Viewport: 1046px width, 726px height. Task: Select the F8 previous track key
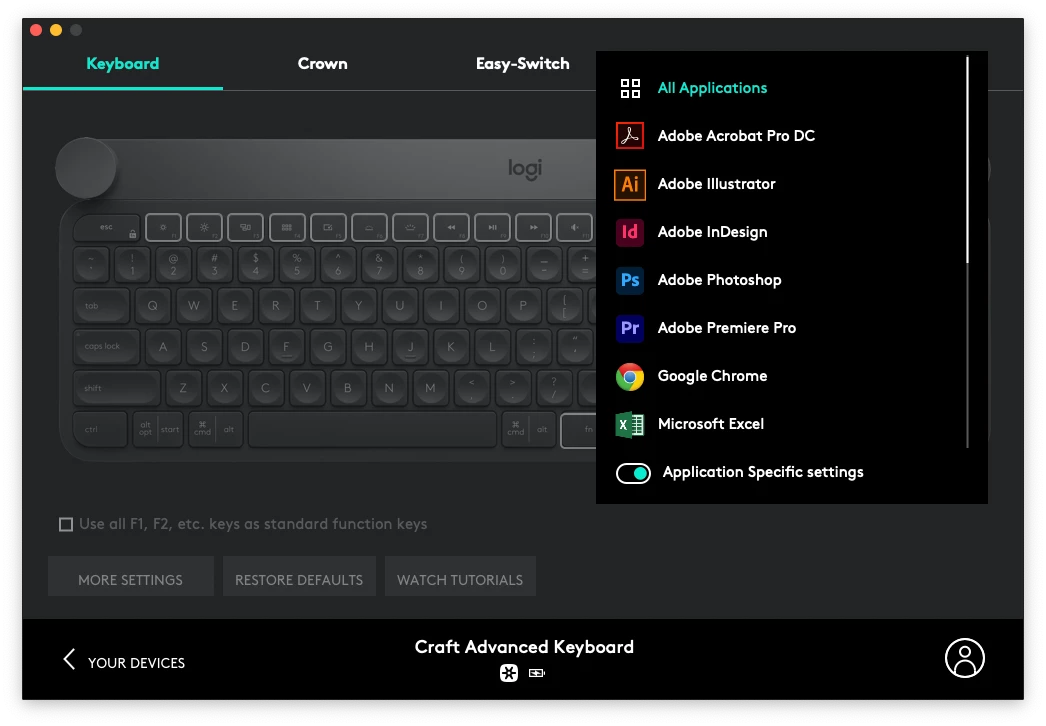coord(452,228)
